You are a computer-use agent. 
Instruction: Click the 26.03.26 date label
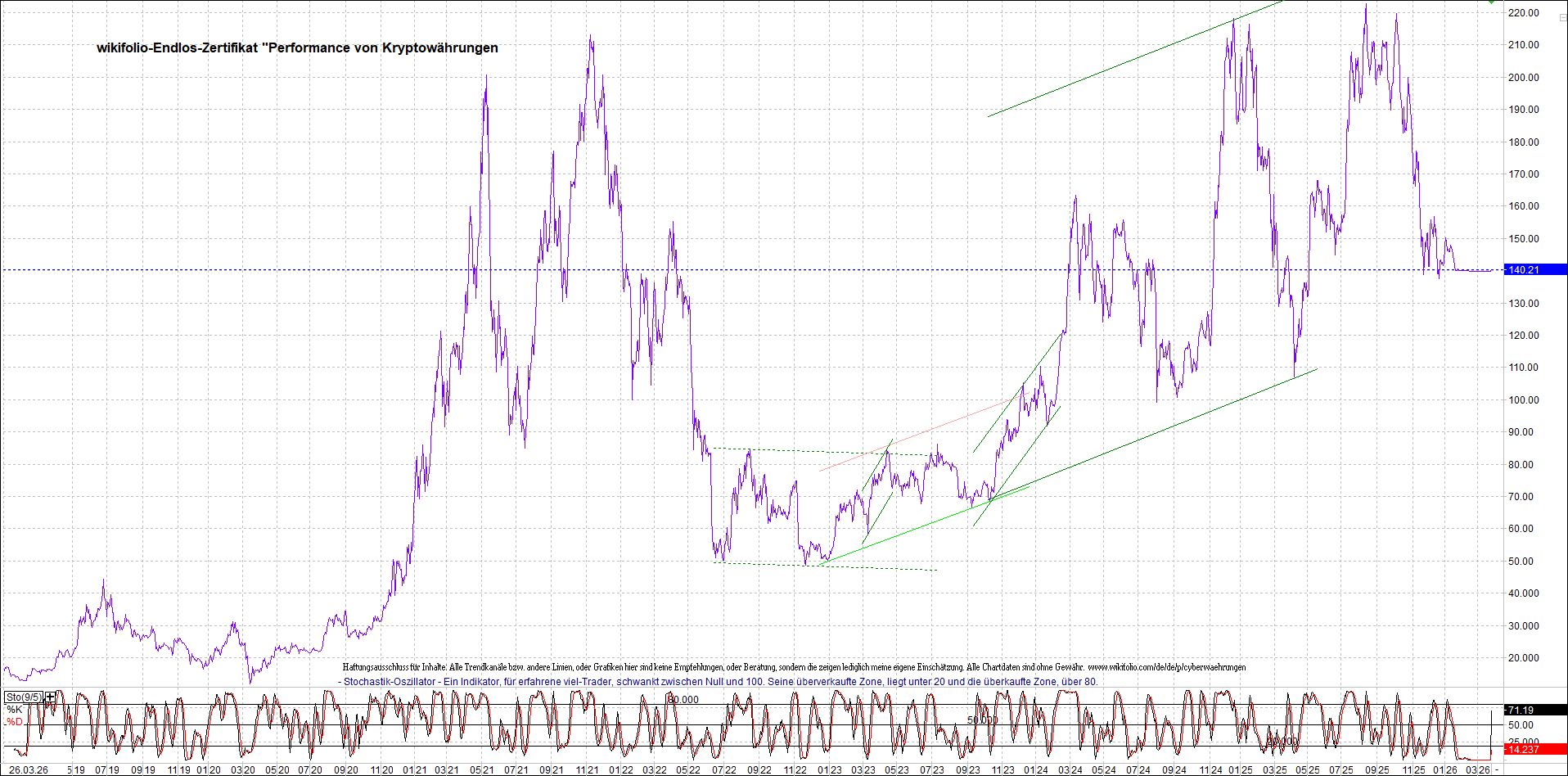pyautogui.click(x=28, y=769)
